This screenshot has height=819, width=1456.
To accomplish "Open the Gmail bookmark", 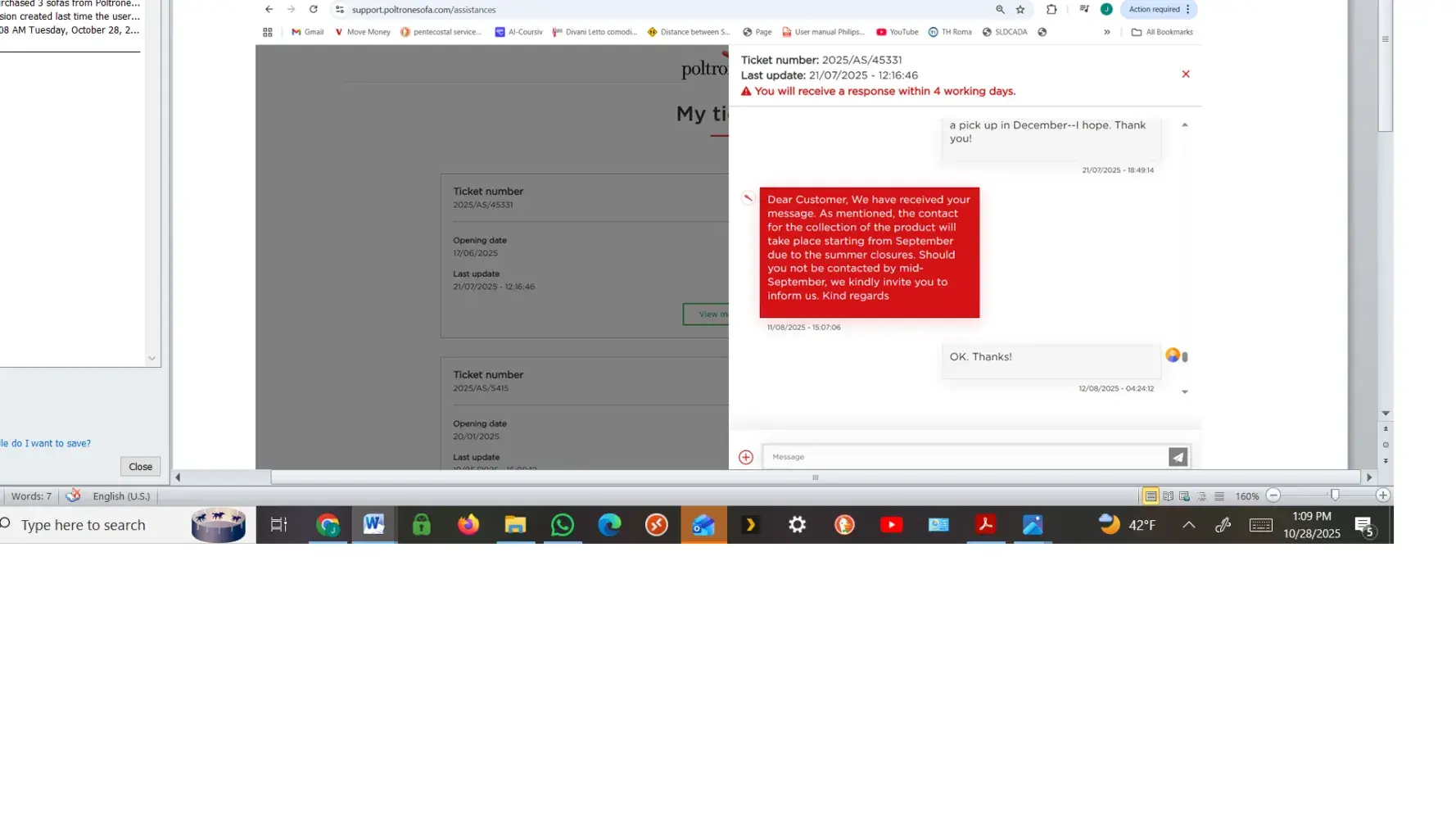I will click(x=307, y=32).
